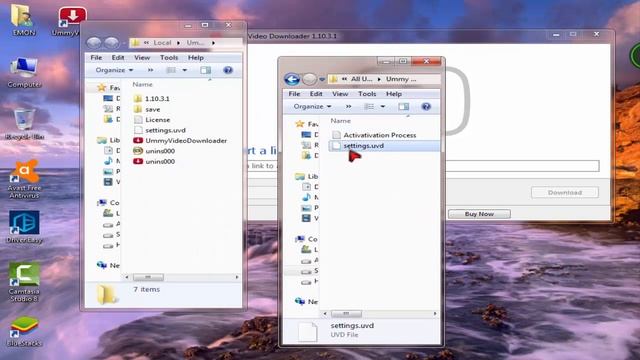Open the View menu in front Explorer window
This screenshot has height=360, width=640.
click(340, 94)
